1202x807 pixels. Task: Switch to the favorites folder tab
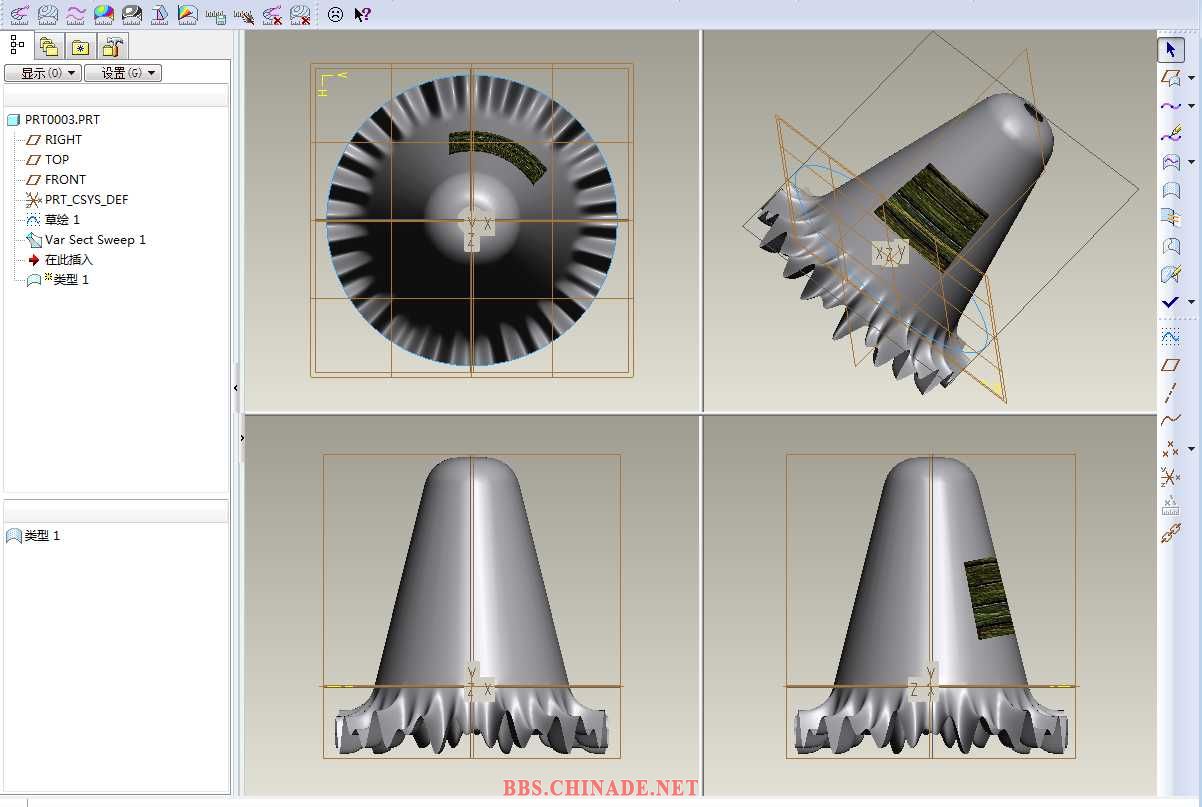pos(80,46)
